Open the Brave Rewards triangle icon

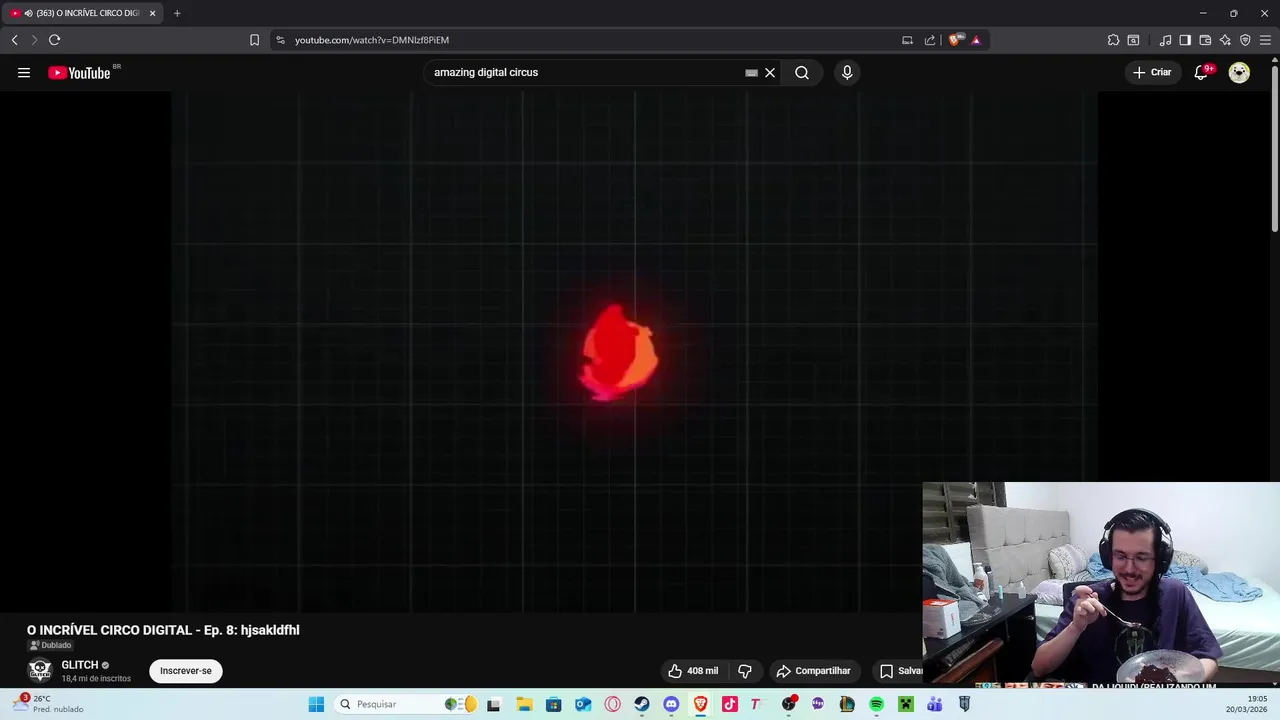click(x=976, y=40)
